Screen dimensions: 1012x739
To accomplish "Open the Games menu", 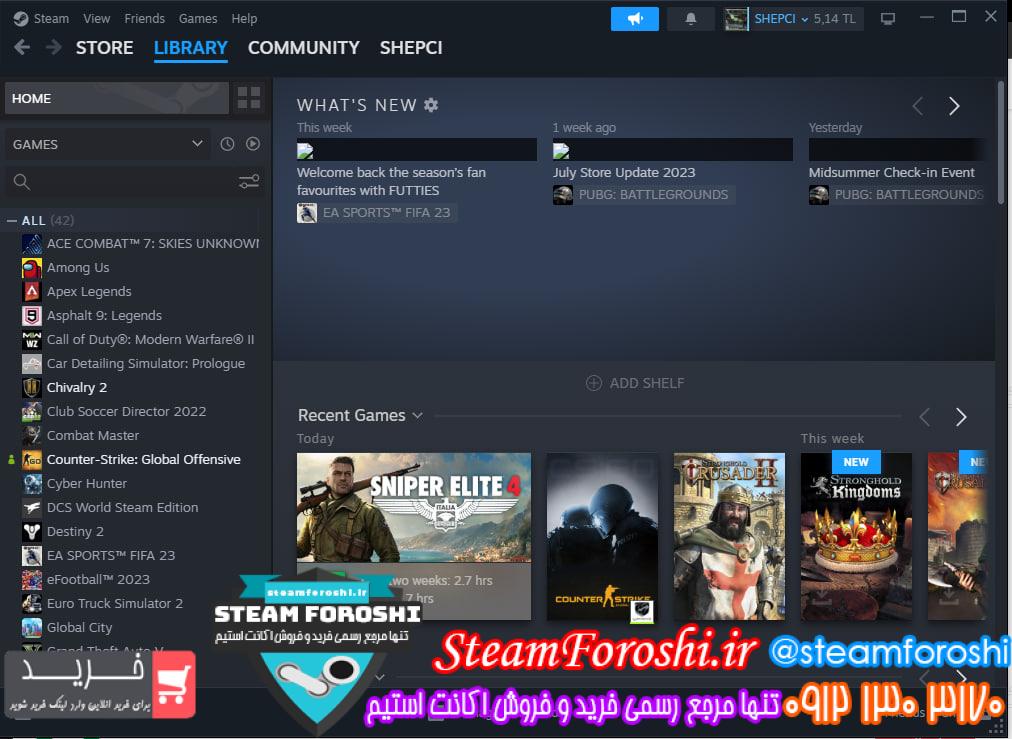I will coord(197,19).
